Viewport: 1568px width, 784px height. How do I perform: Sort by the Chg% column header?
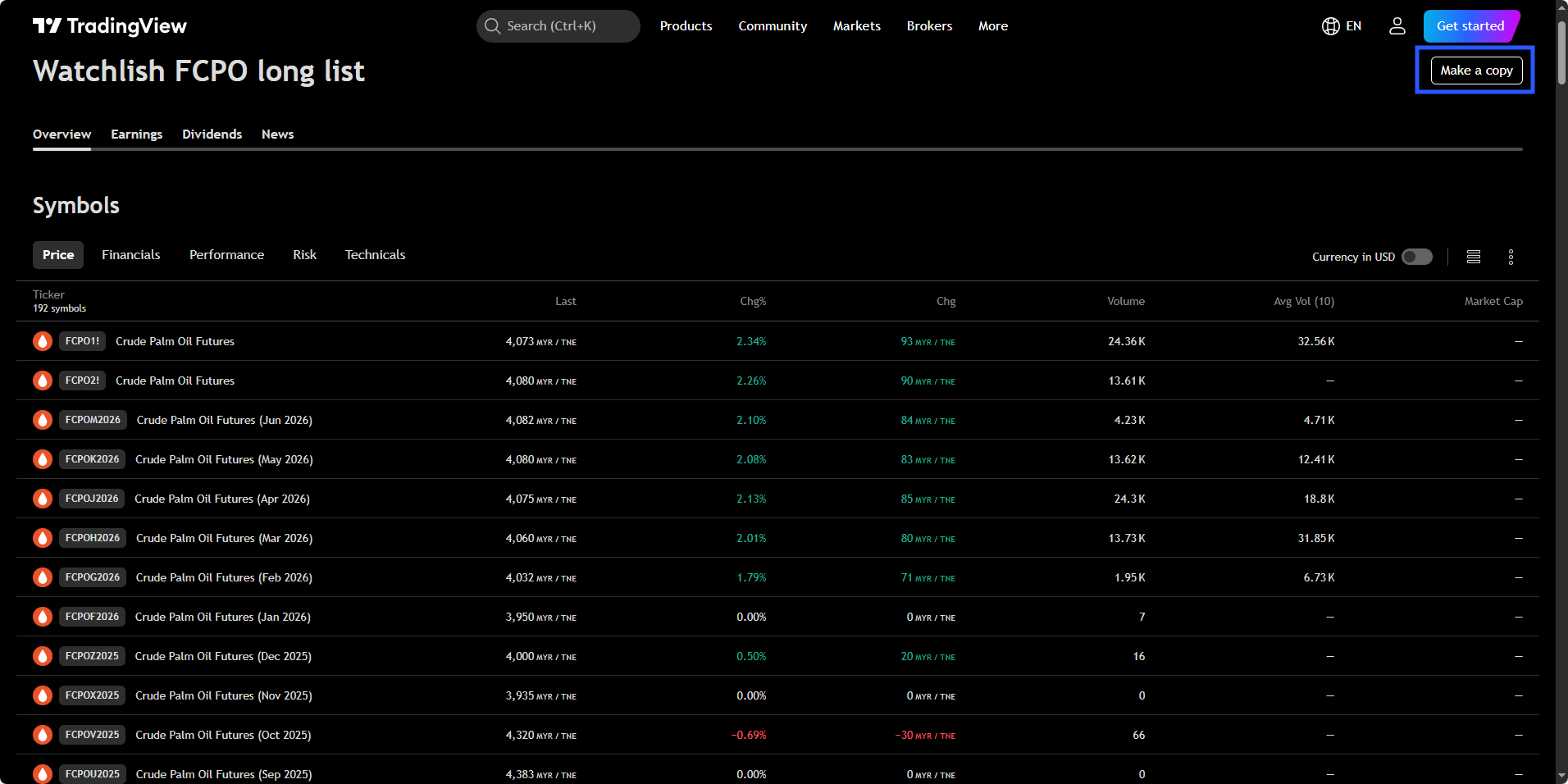point(752,301)
